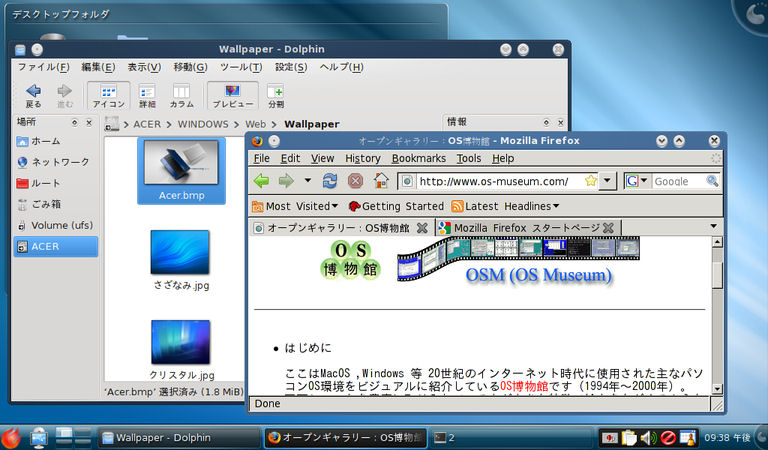Click WINDOWS in the breadcrumb path
This screenshot has width=768, height=450.
tap(203, 124)
